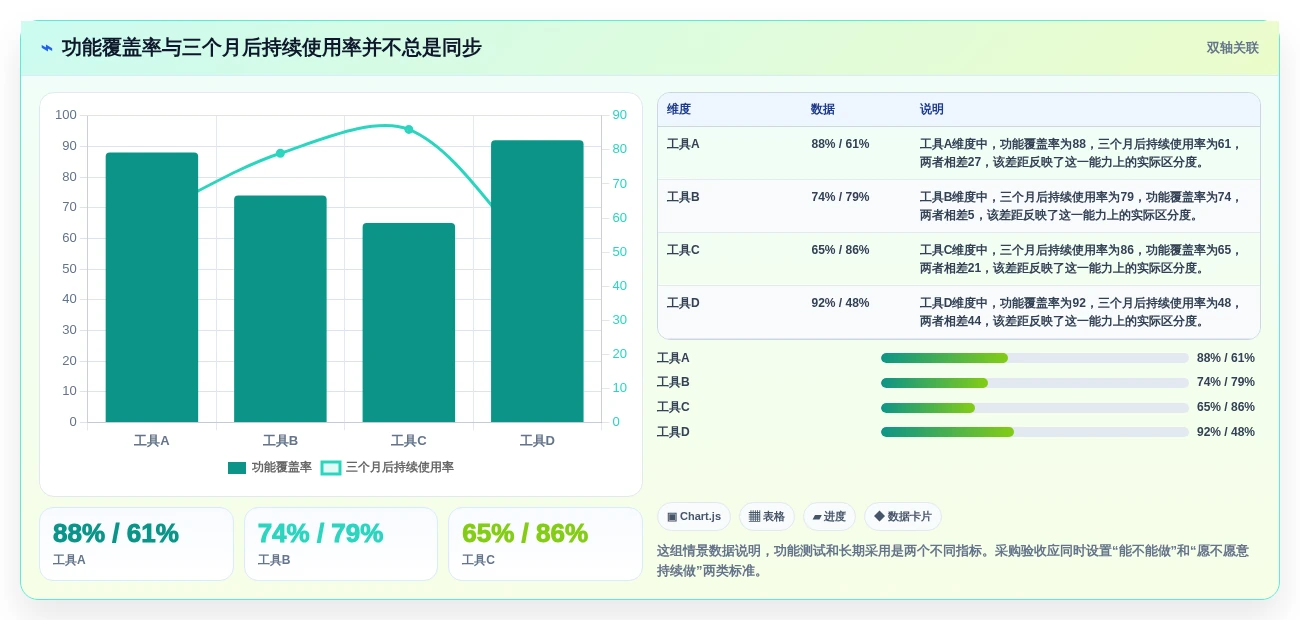1300x620 pixels.
Task: Click the 三个月后持续使用率 legend label
Action: (400, 468)
